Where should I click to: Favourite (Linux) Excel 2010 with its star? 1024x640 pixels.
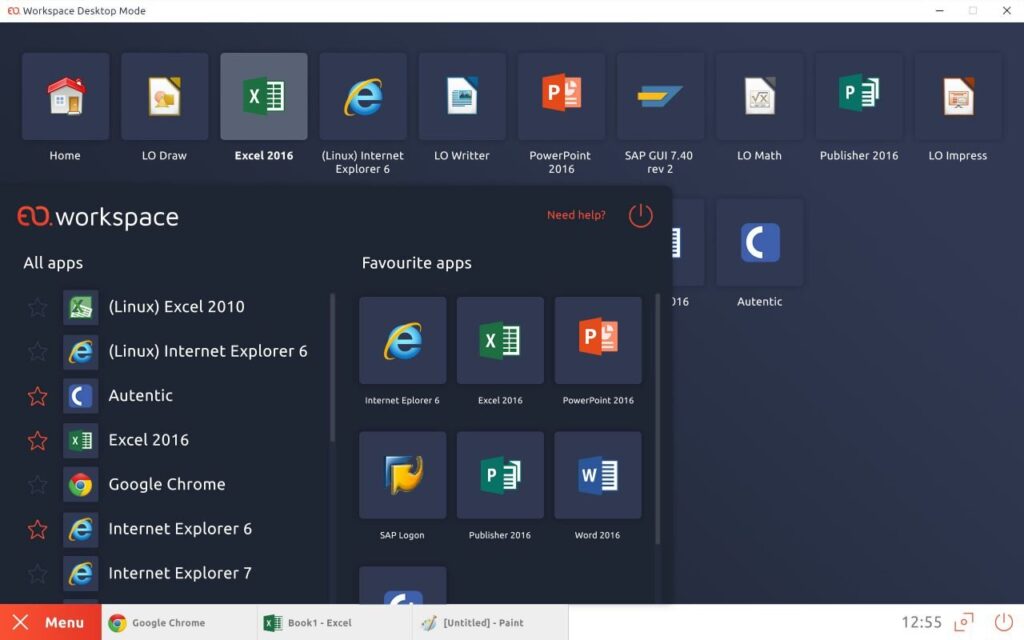coord(38,307)
